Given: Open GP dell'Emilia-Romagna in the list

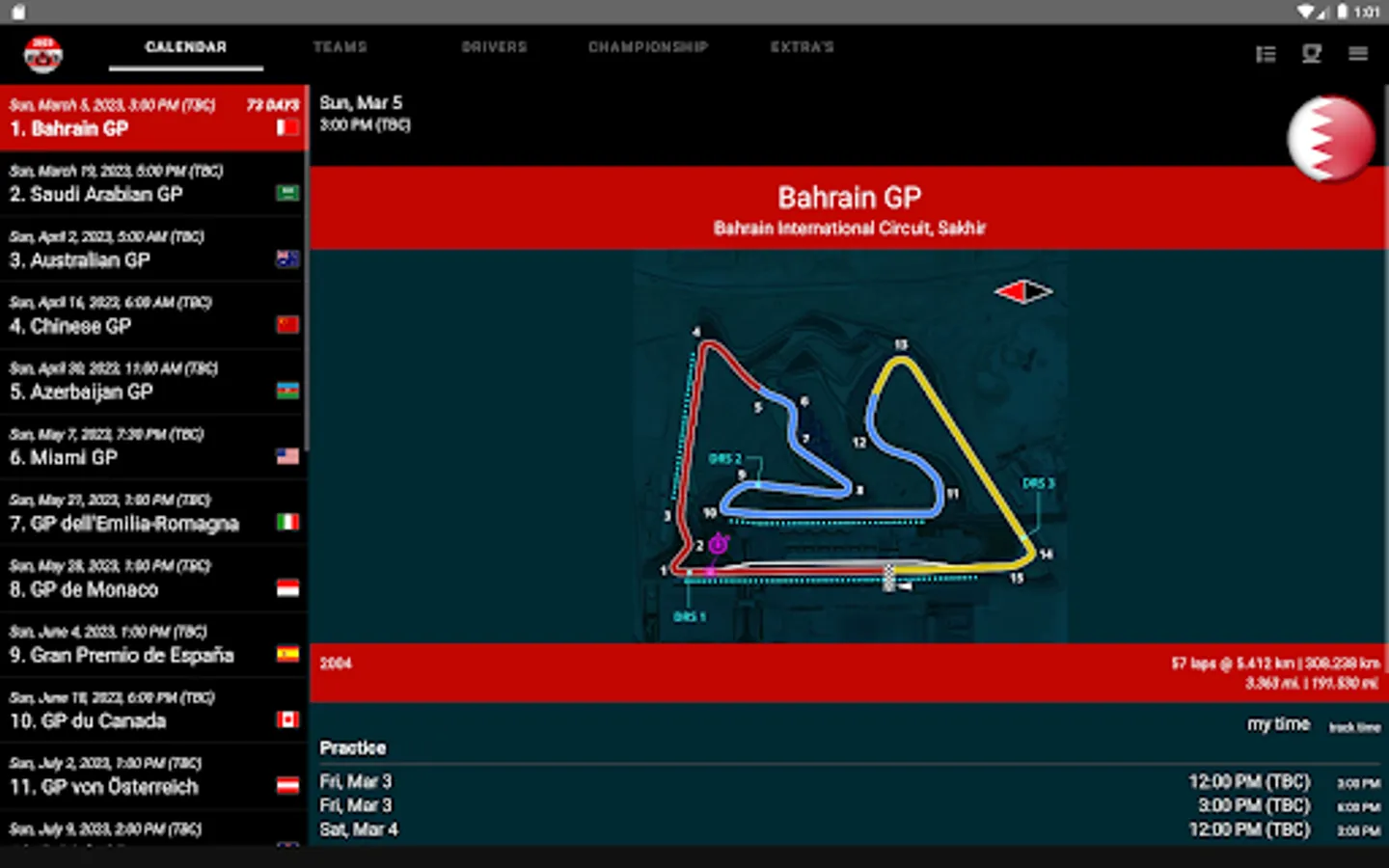Looking at the screenshot, I should click(x=152, y=513).
